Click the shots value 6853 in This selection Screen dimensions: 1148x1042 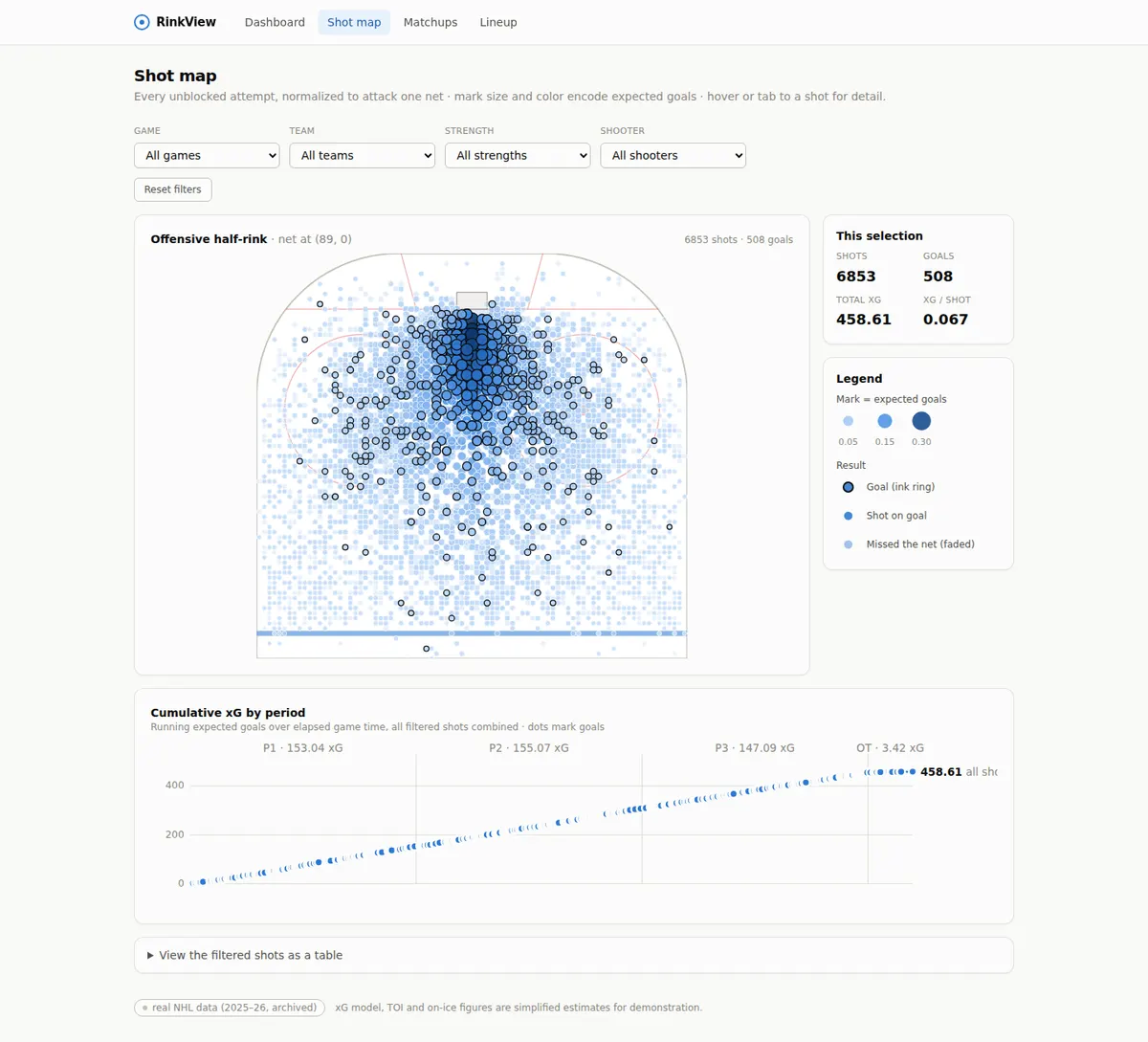856,277
